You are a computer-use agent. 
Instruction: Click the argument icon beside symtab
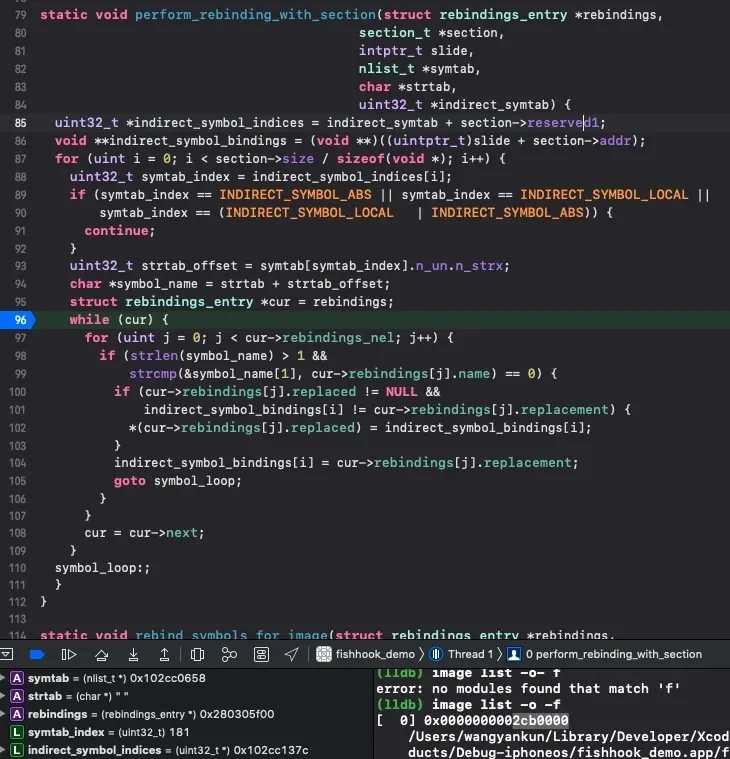point(17,678)
